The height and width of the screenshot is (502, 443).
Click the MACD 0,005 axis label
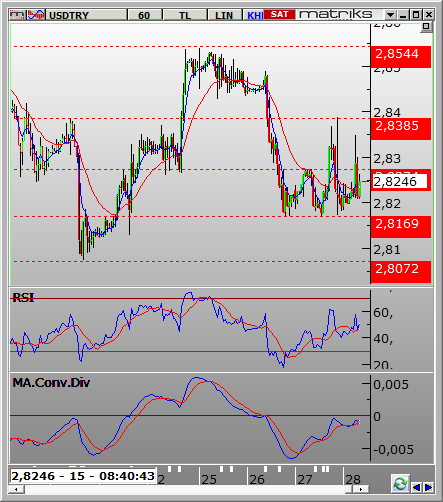click(391, 385)
